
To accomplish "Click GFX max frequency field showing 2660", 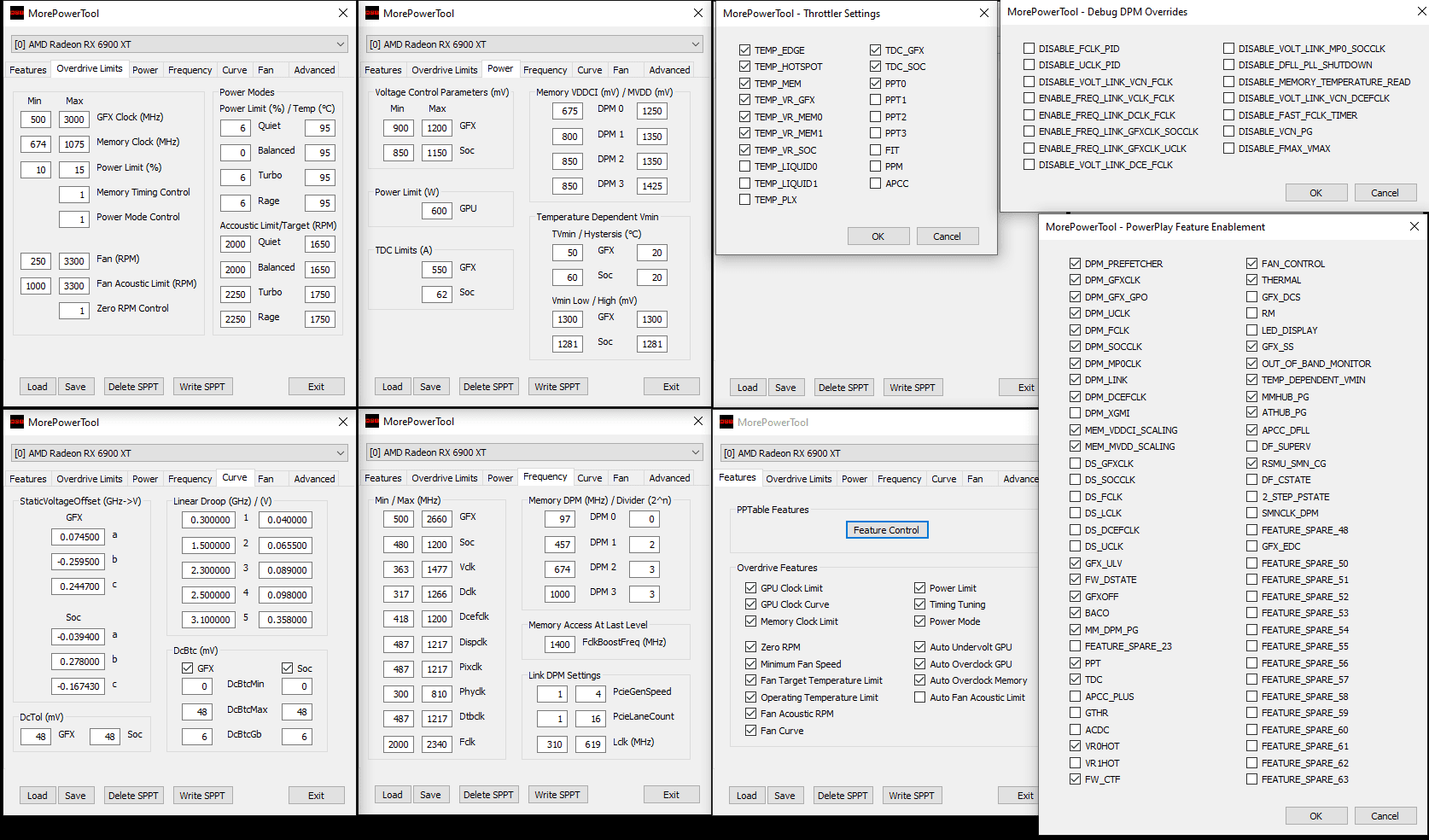I will (x=437, y=519).
